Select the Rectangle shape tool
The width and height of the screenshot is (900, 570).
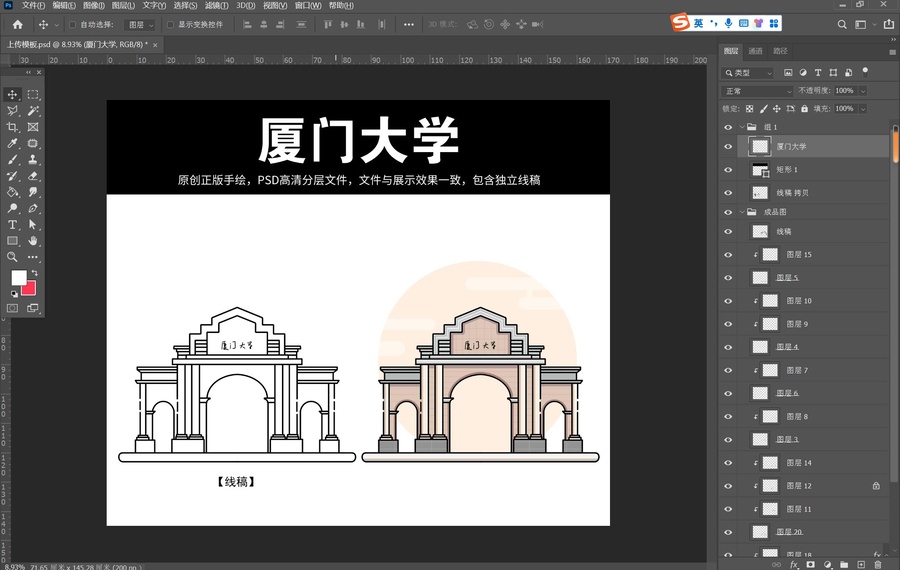point(12,241)
